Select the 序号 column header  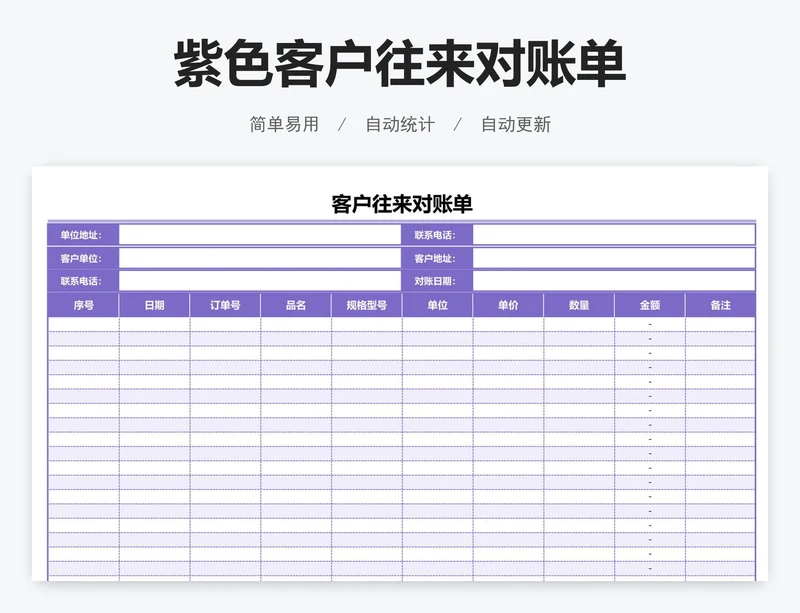[x=84, y=305]
